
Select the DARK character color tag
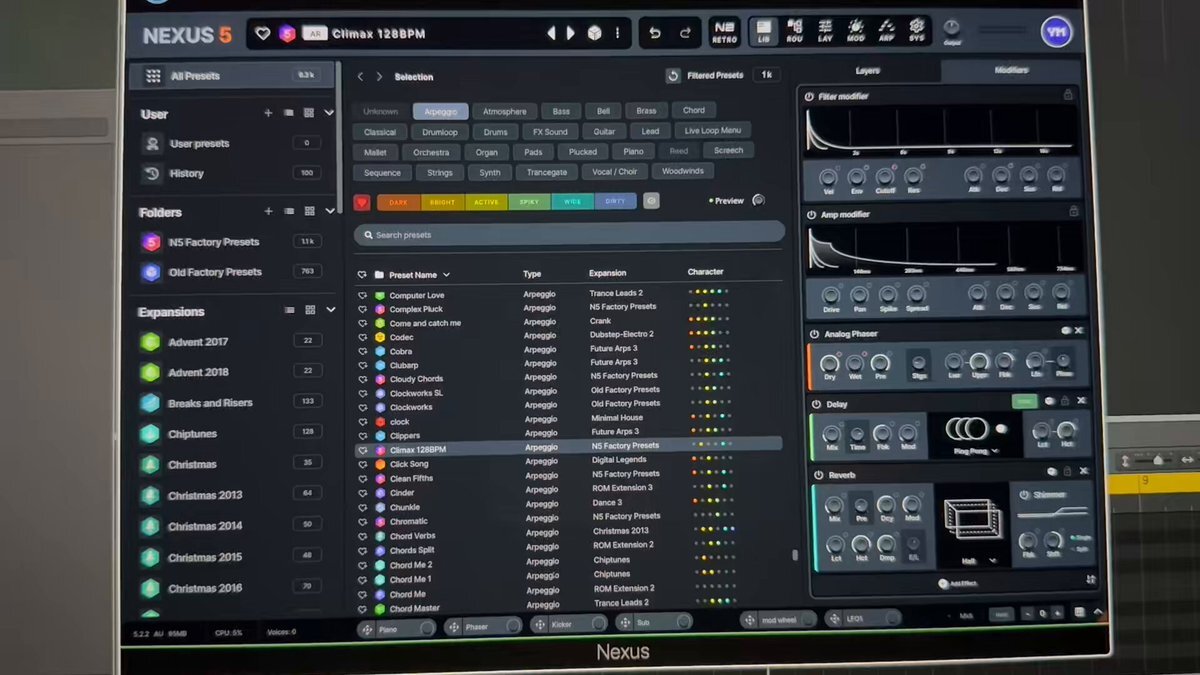click(x=398, y=202)
